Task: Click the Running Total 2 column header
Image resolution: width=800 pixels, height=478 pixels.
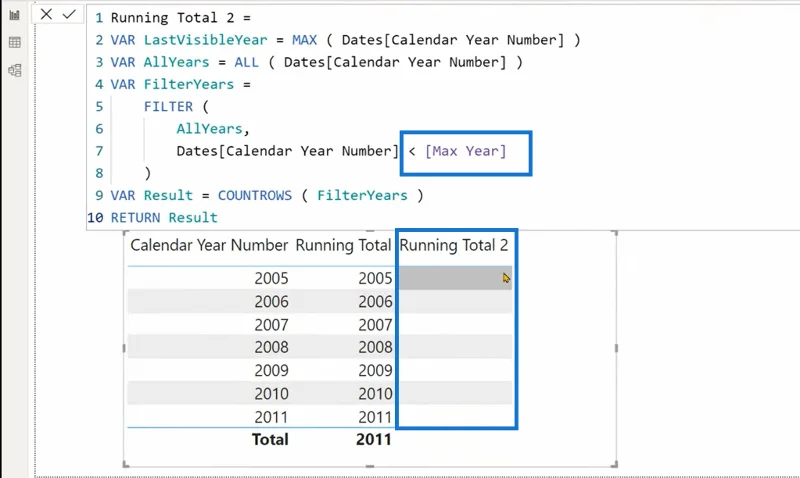Action: (x=454, y=245)
